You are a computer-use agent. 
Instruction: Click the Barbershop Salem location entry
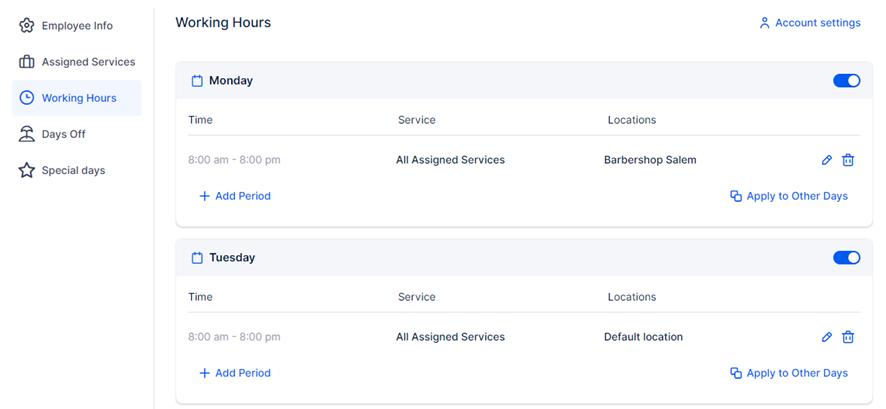650,160
